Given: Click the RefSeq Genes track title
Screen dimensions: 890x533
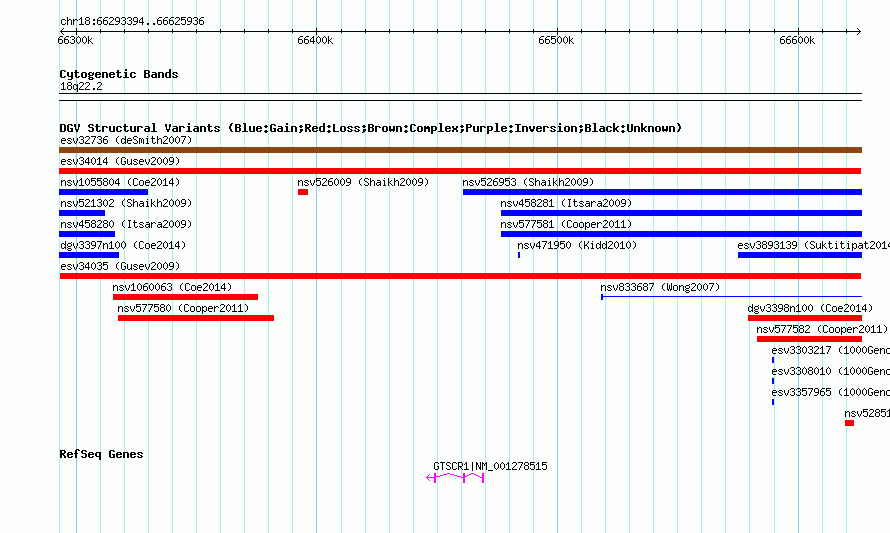Looking at the screenshot, I should point(101,454).
